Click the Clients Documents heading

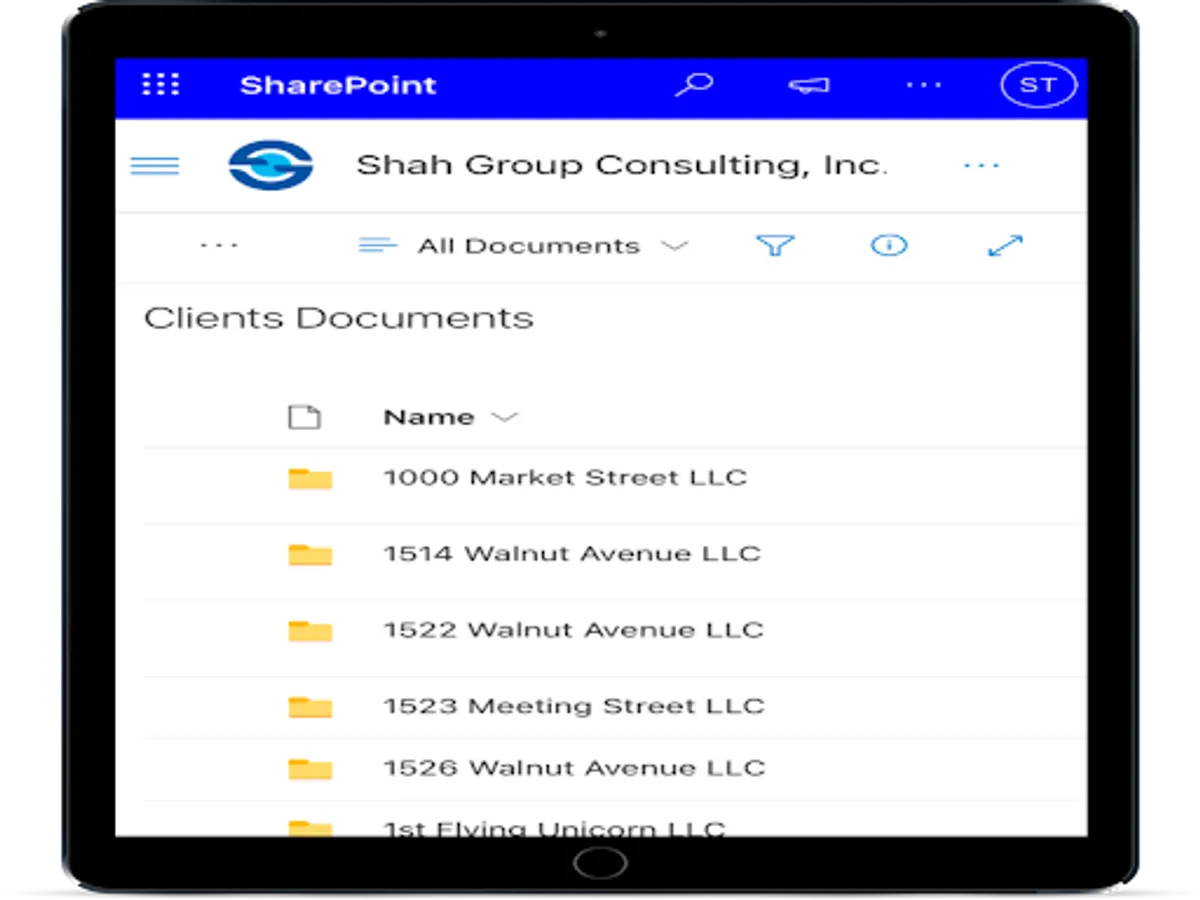pos(339,318)
